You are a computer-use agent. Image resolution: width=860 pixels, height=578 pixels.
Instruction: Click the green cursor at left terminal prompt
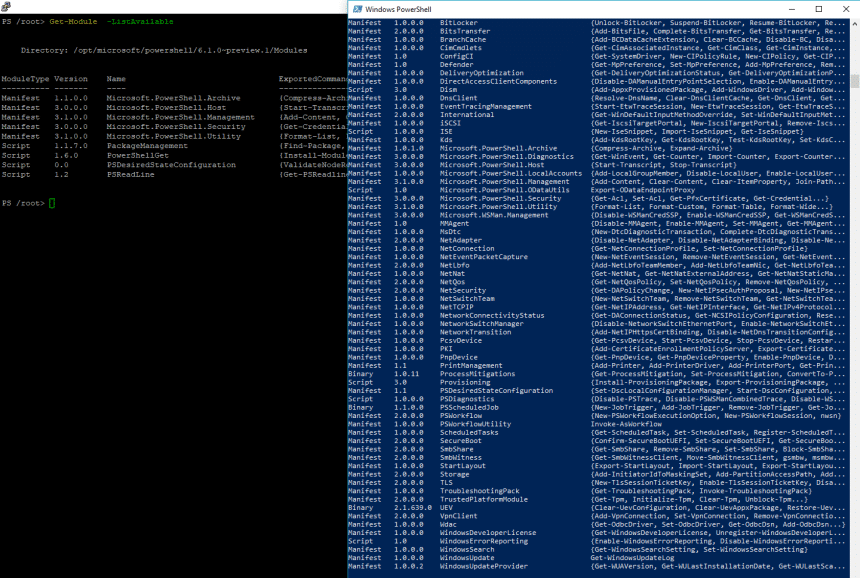click(x=52, y=203)
